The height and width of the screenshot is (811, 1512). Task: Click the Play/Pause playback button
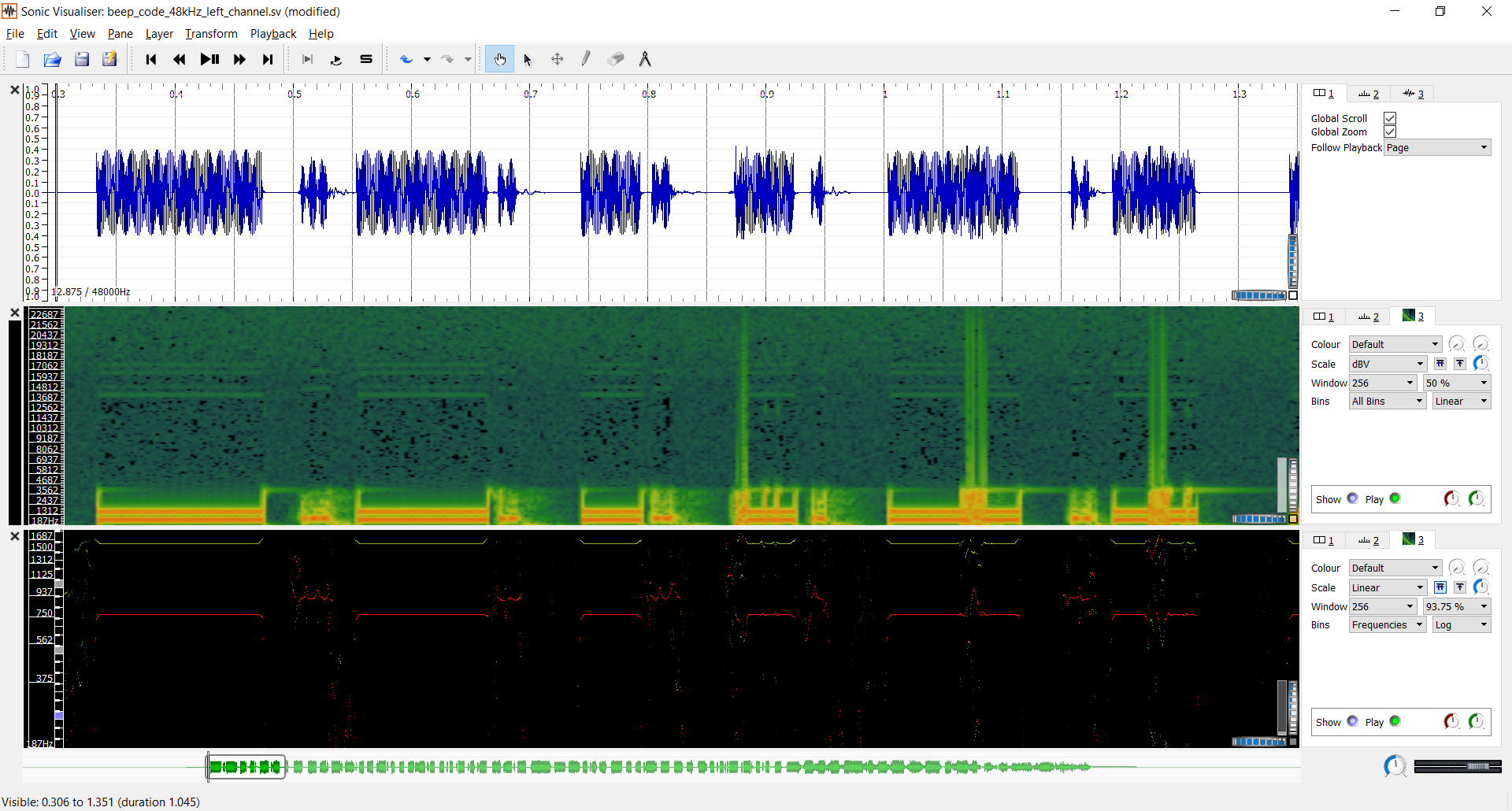click(x=209, y=59)
